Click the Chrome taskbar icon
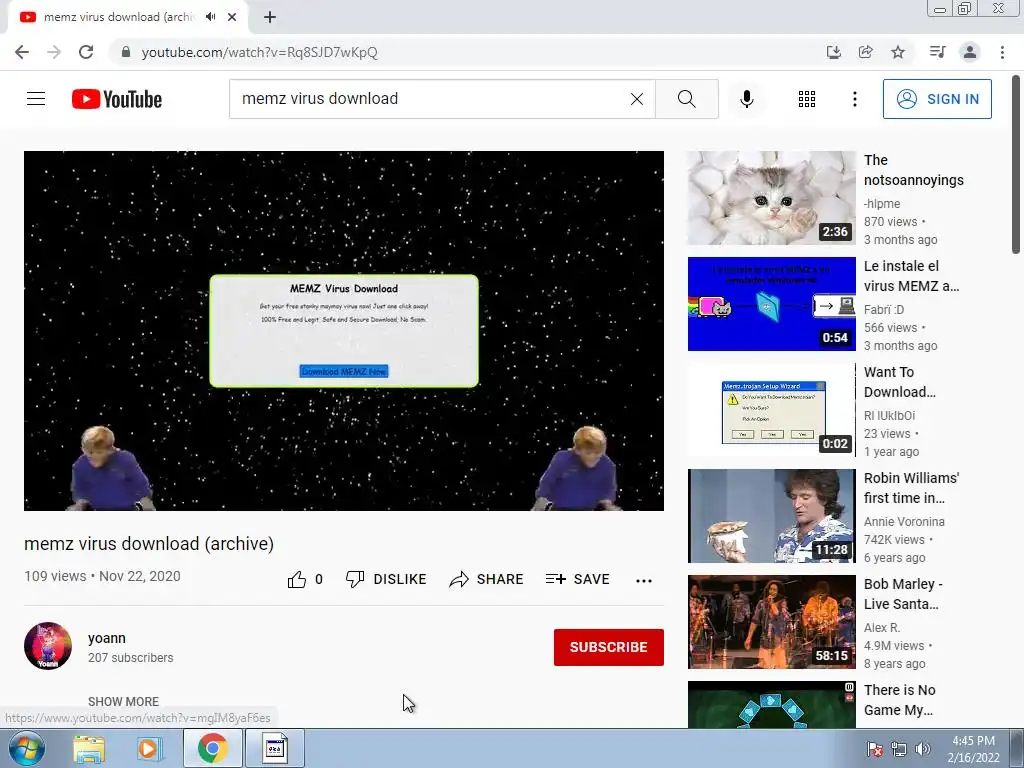This screenshot has width=1024, height=768. [x=213, y=748]
